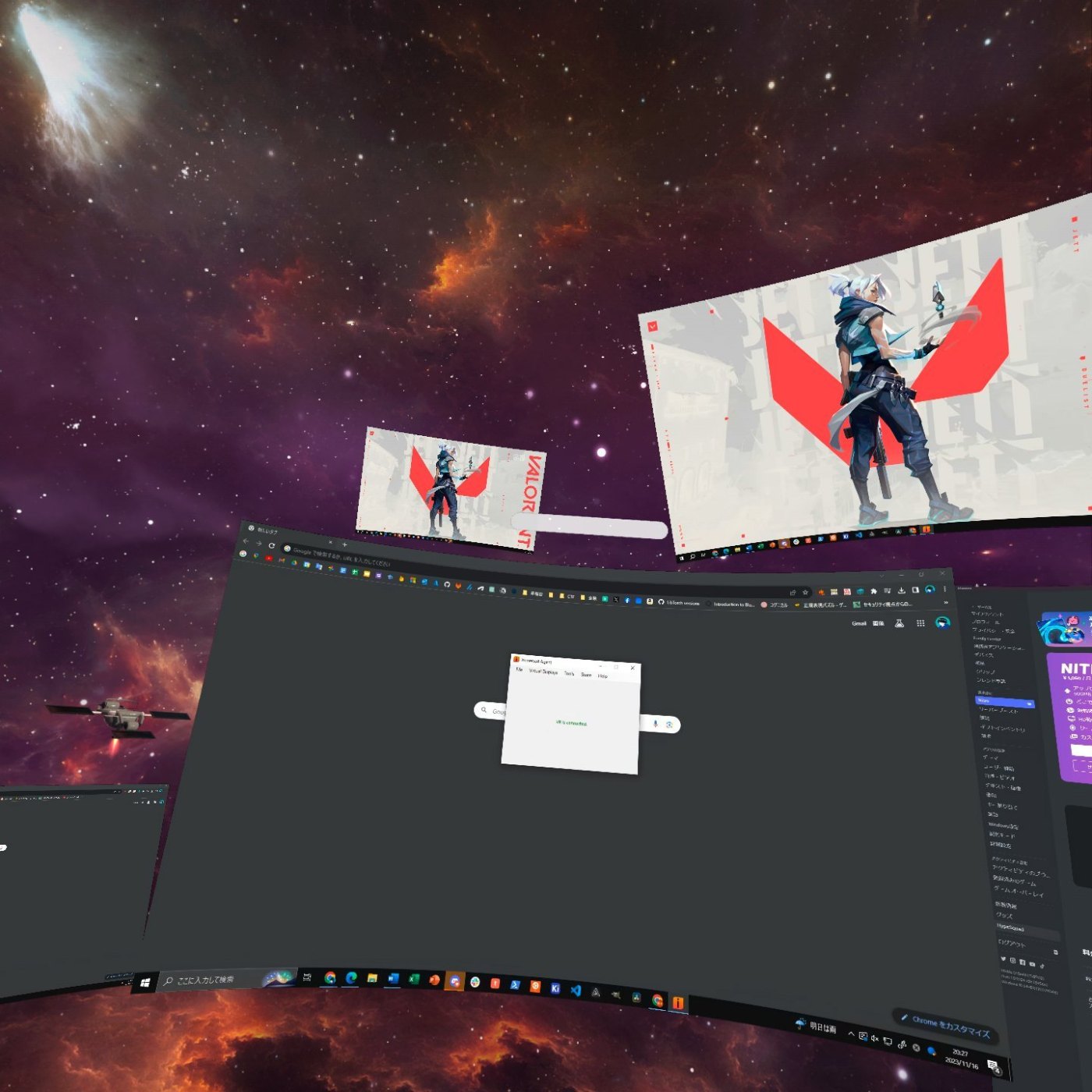Open File Explorer from the taskbar

373,978
